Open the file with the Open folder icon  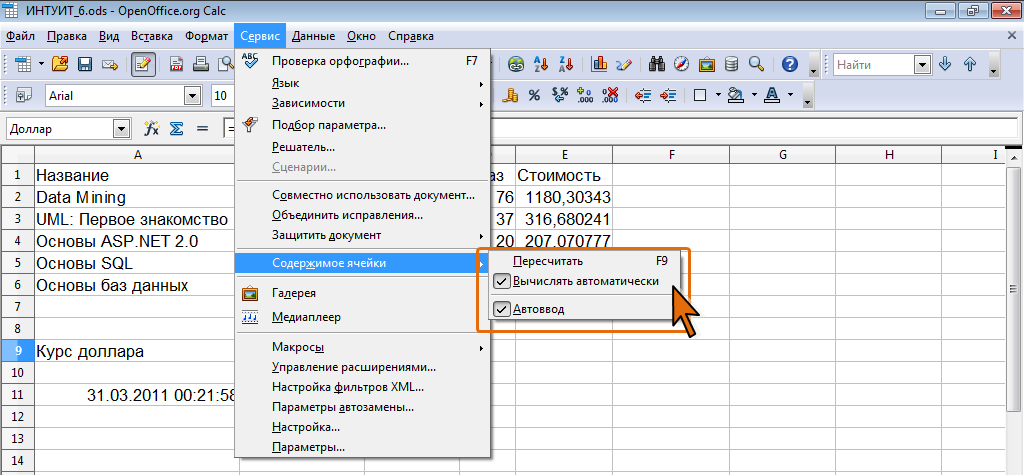click(60, 64)
